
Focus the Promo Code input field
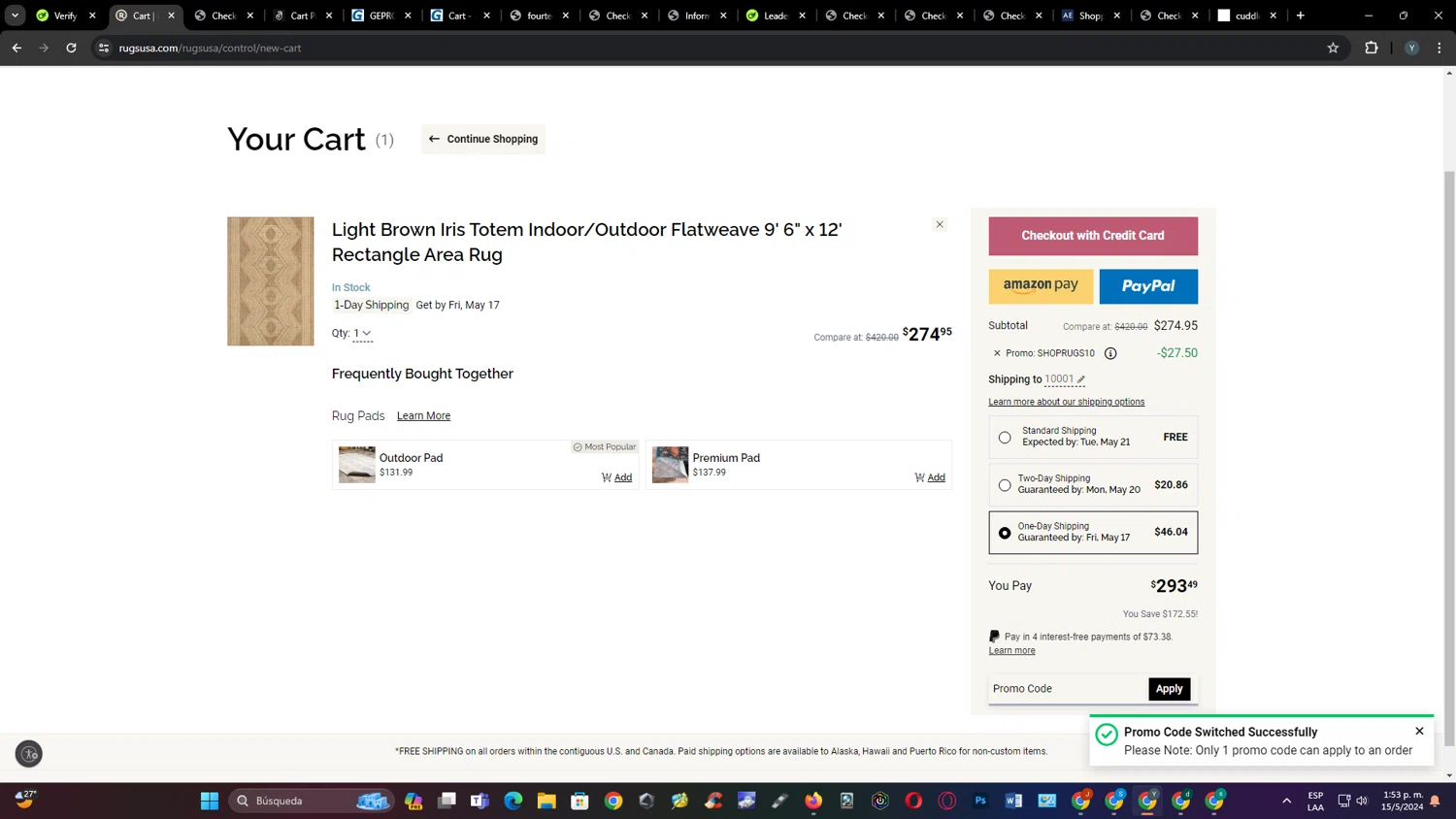point(1068,689)
